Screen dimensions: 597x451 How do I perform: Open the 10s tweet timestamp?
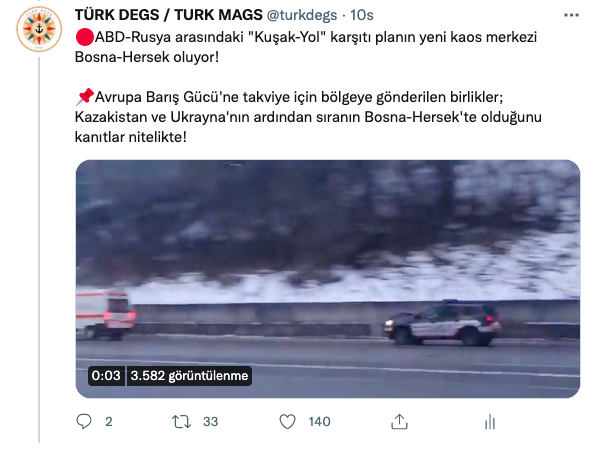click(x=362, y=15)
